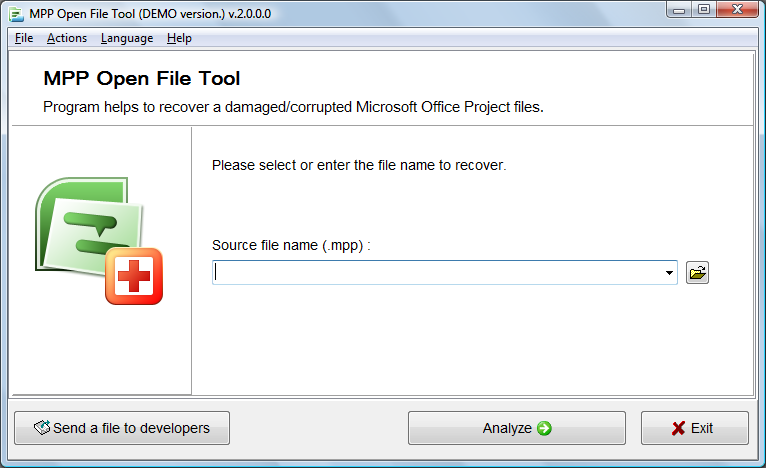Exit the program via the Exit button
Screen dimensions: 766x468
coord(695,428)
